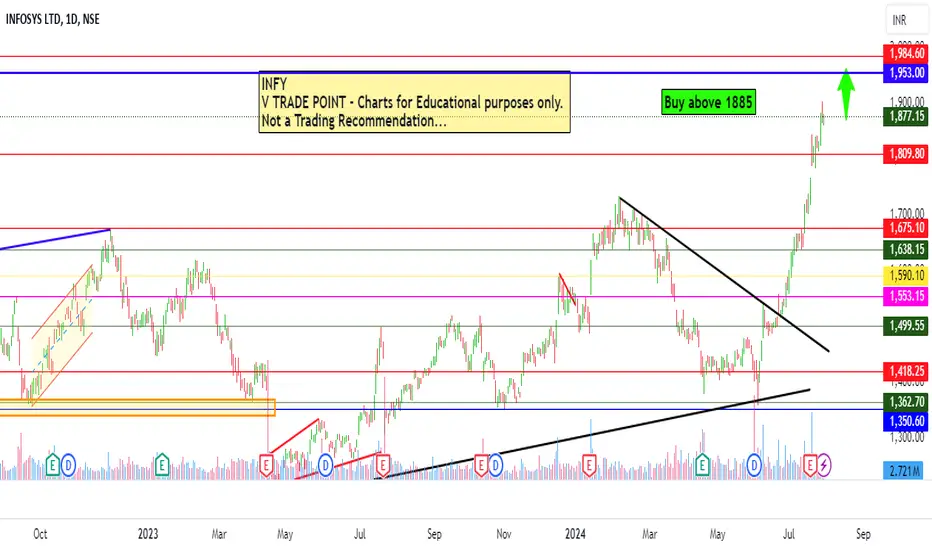Click the blue 1,953.00 price label

pos(906,73)
